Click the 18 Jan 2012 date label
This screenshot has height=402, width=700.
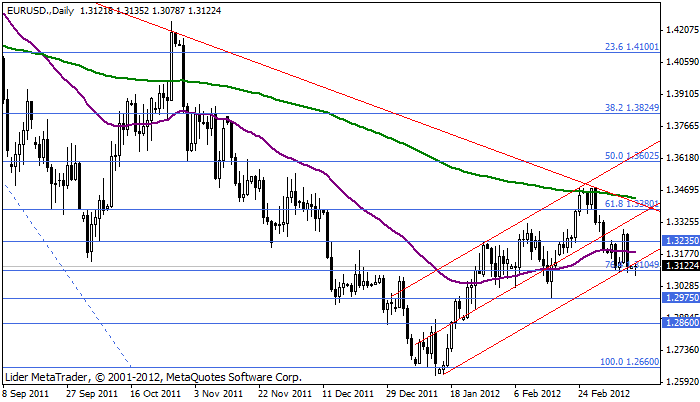tap(476, 394)
